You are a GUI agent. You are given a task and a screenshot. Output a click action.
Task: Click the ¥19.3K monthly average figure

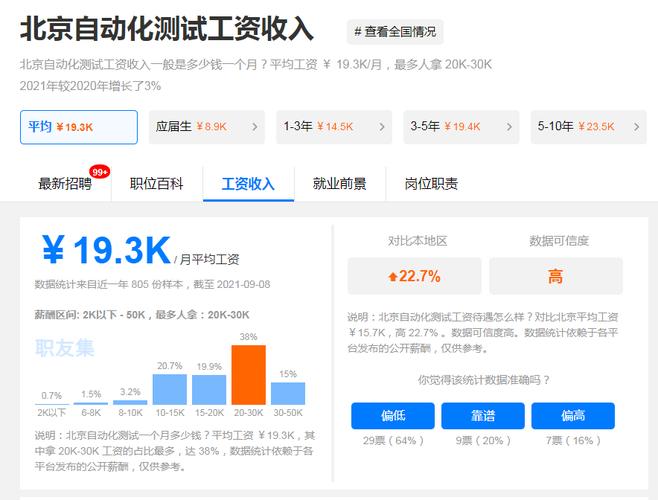pos(106,250)
